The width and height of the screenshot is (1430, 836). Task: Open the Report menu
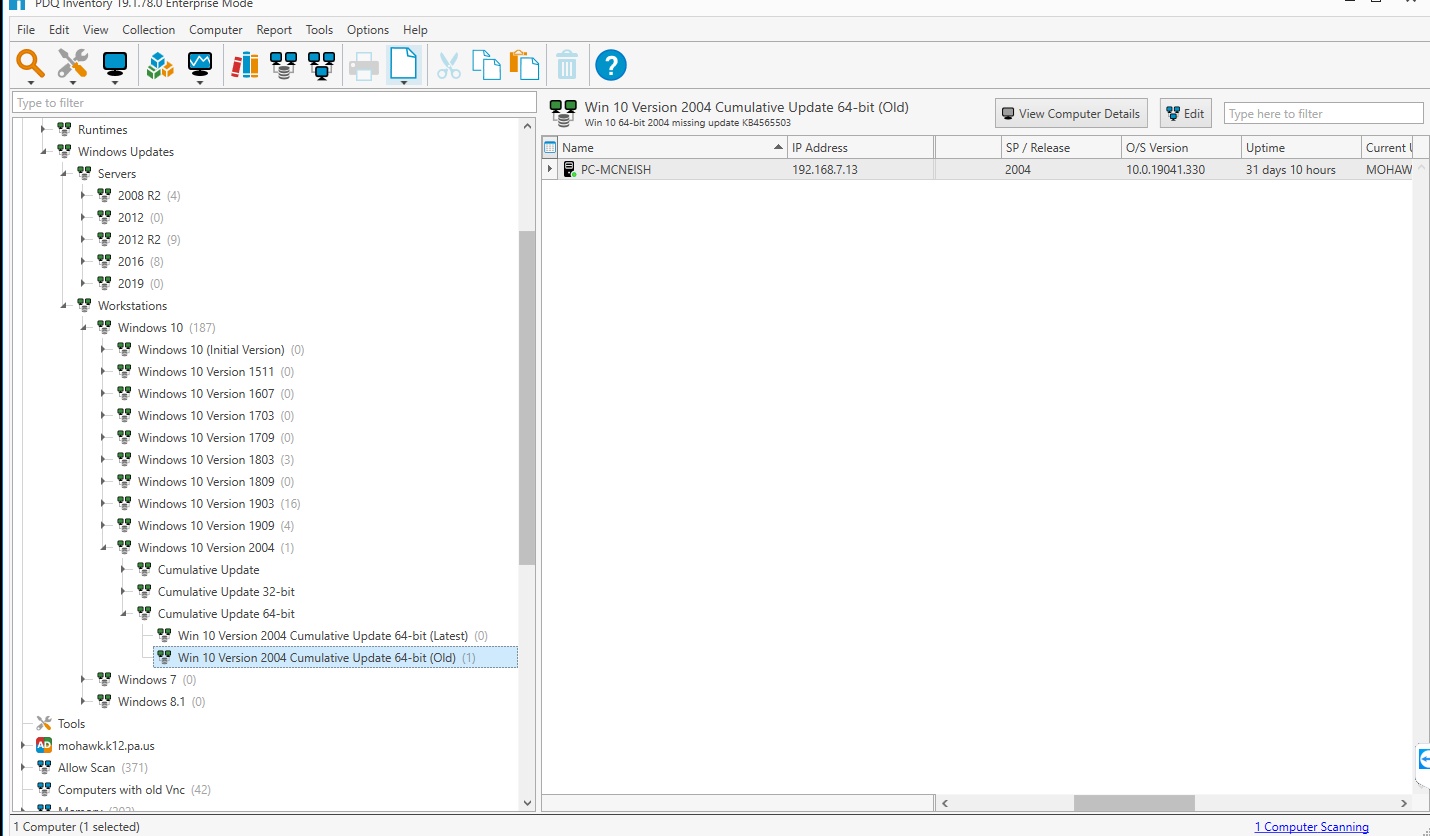click(274, 30)
